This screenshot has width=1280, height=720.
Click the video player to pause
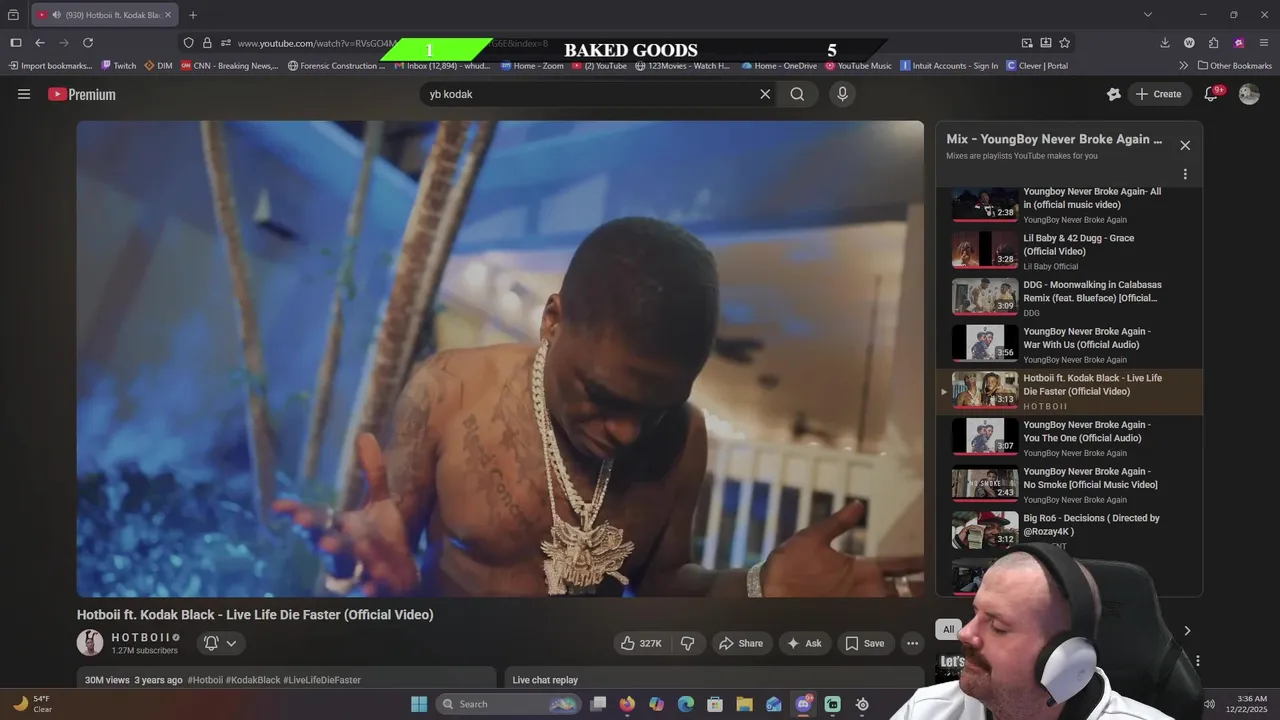point(500,359)
